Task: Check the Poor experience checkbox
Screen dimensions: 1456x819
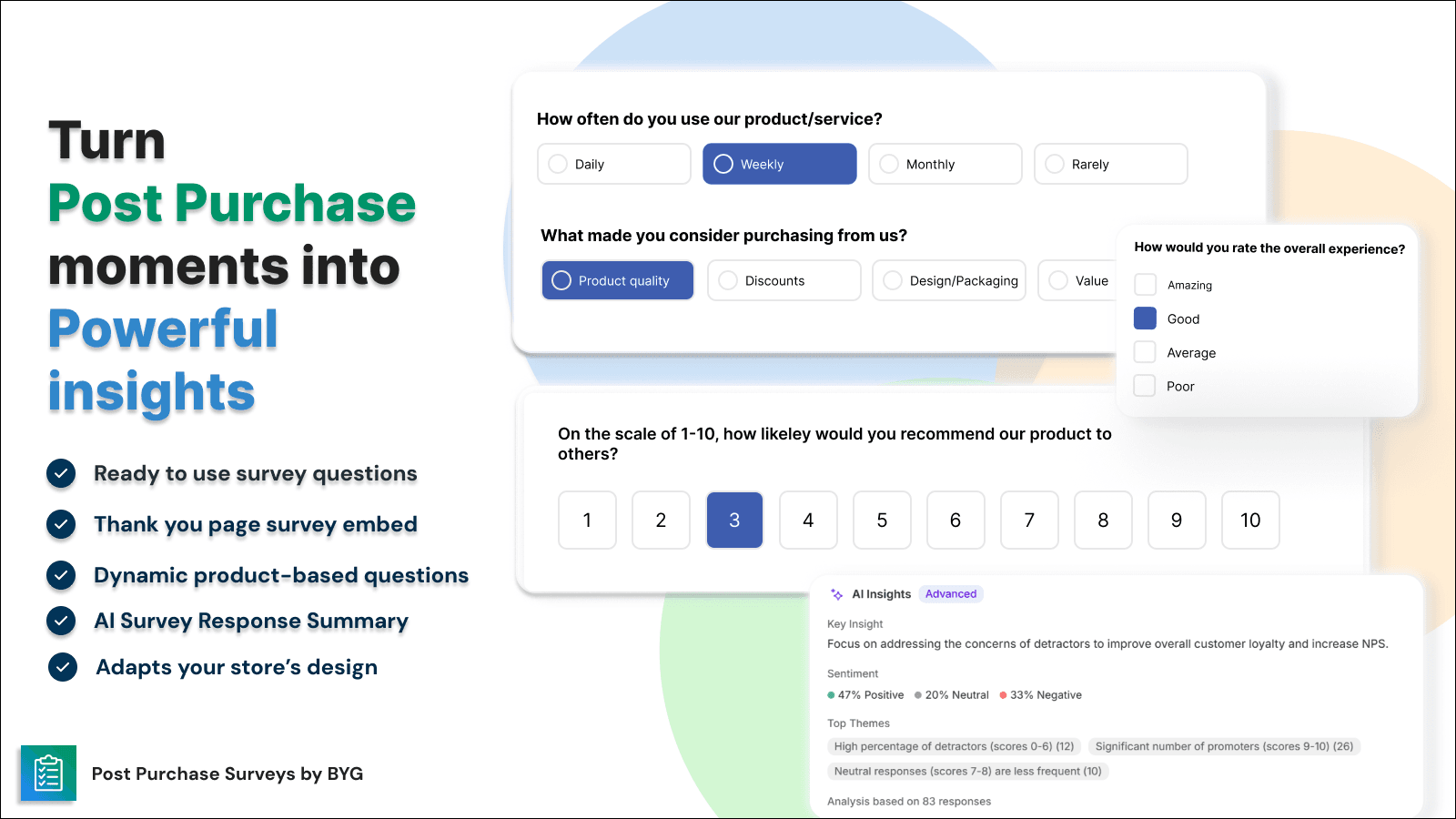Action: tap(1145, 385)
